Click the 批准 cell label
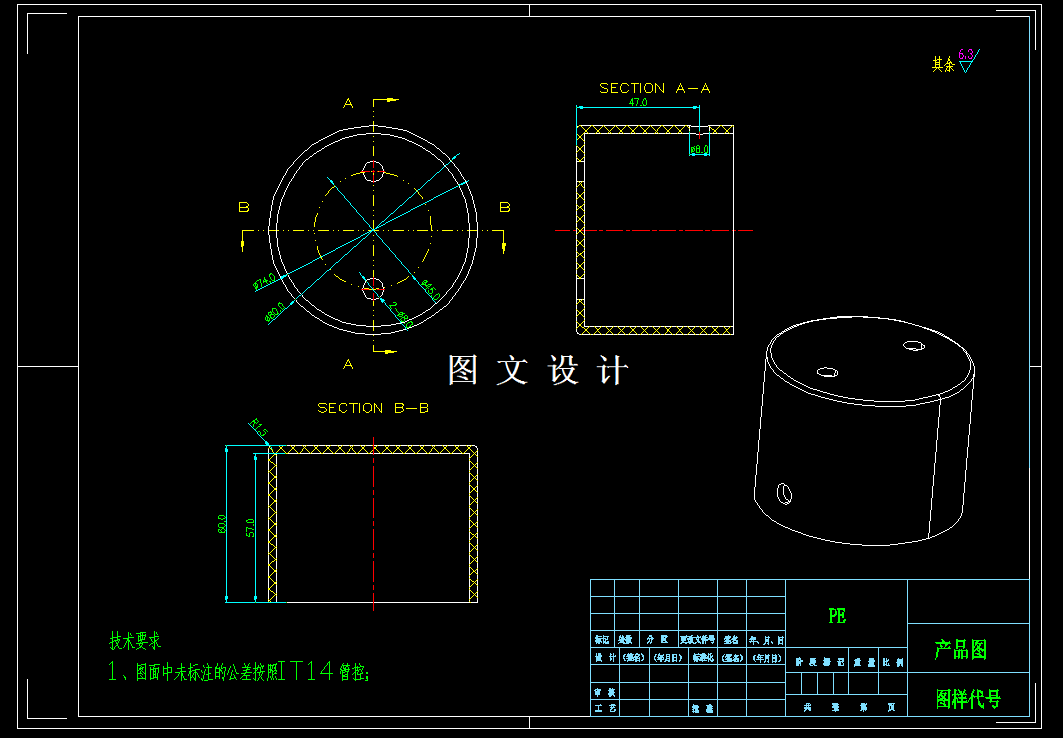 (702, 709)
